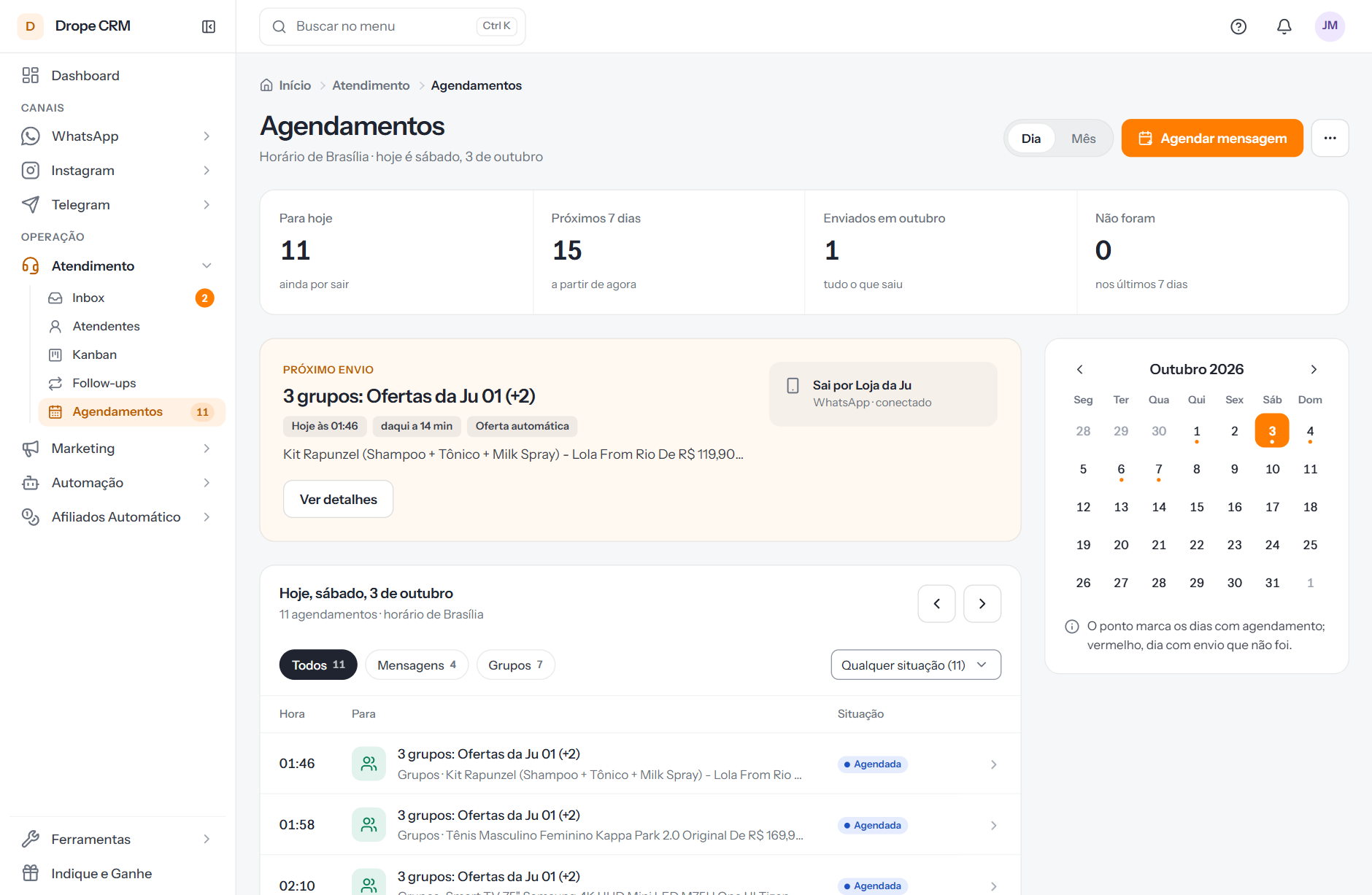1372x895 pixels.
Task: Focus the Buscar no menu search field
Action: [x=392, y=26]
